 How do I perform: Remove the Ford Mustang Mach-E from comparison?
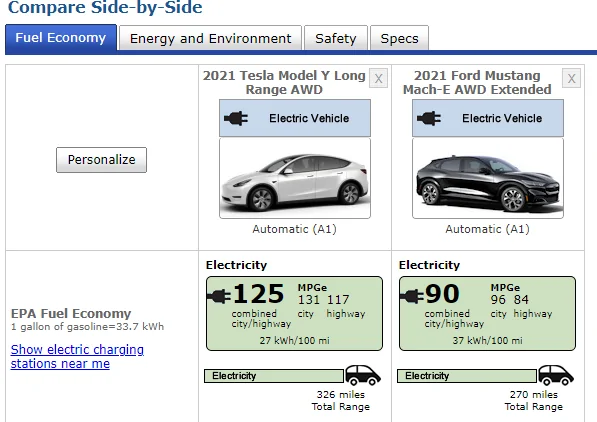pos(571,78)
